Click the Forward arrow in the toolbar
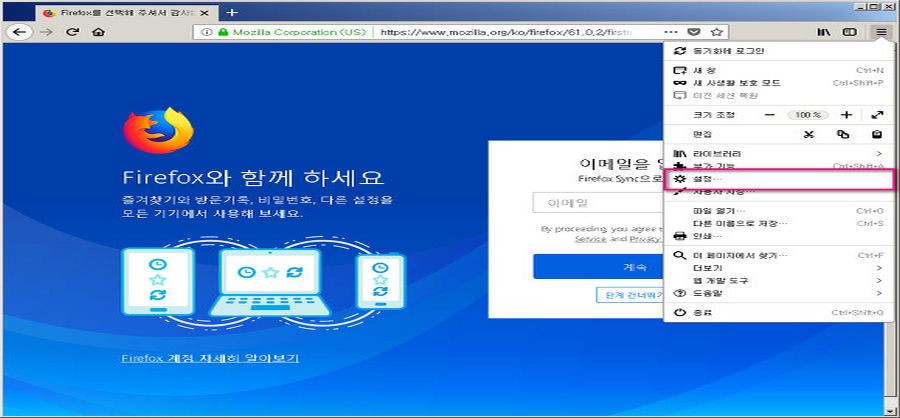The width and height of the screenshot is (900, 418). (x=46, y=32)
